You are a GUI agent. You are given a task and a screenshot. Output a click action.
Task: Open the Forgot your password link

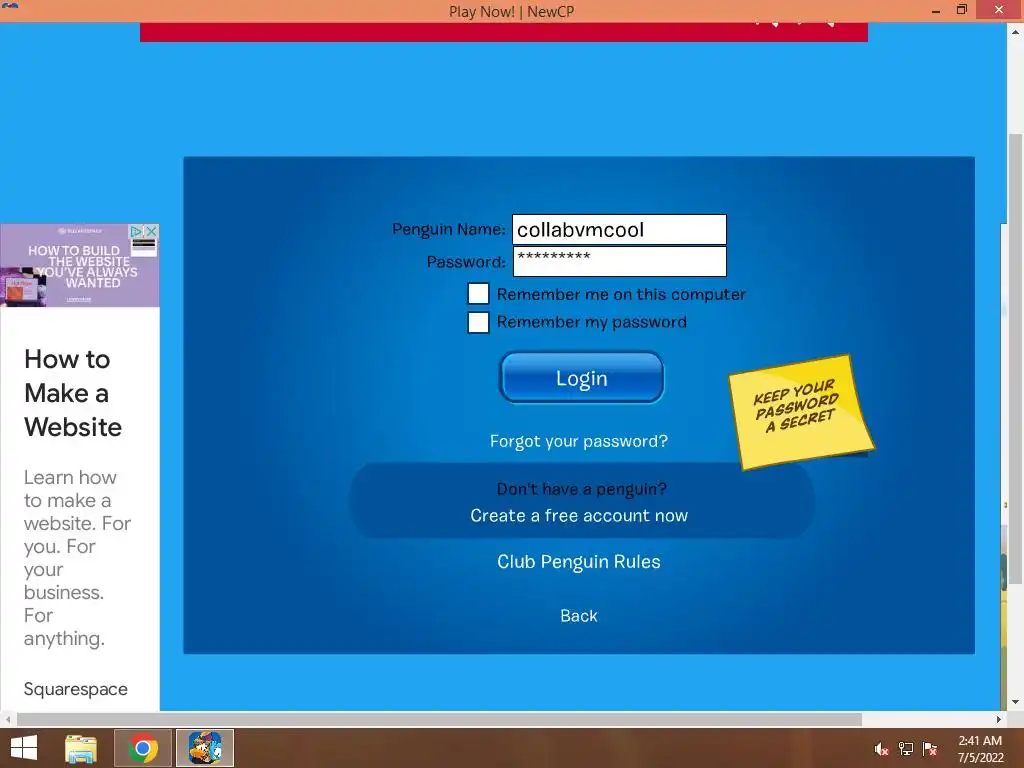click(579, 441)
